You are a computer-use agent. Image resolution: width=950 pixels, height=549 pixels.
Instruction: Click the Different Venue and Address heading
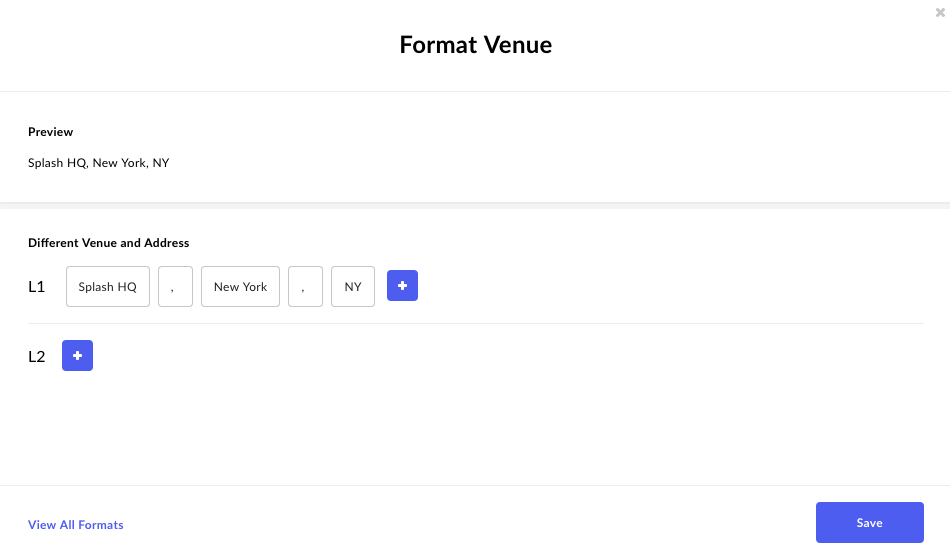click(x=108, y=243)
